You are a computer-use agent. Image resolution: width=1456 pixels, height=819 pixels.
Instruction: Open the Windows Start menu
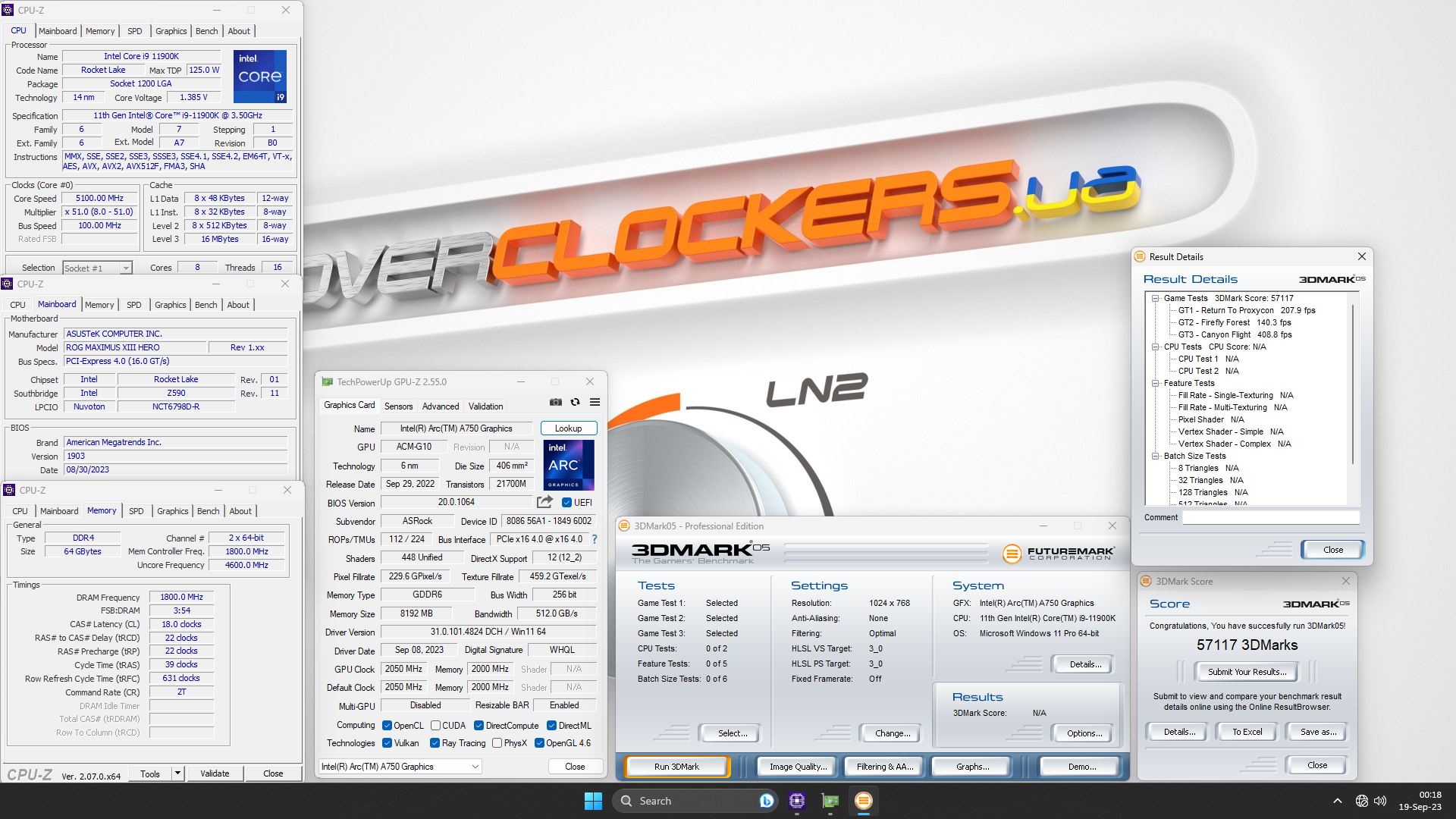[x=593, y=801]
